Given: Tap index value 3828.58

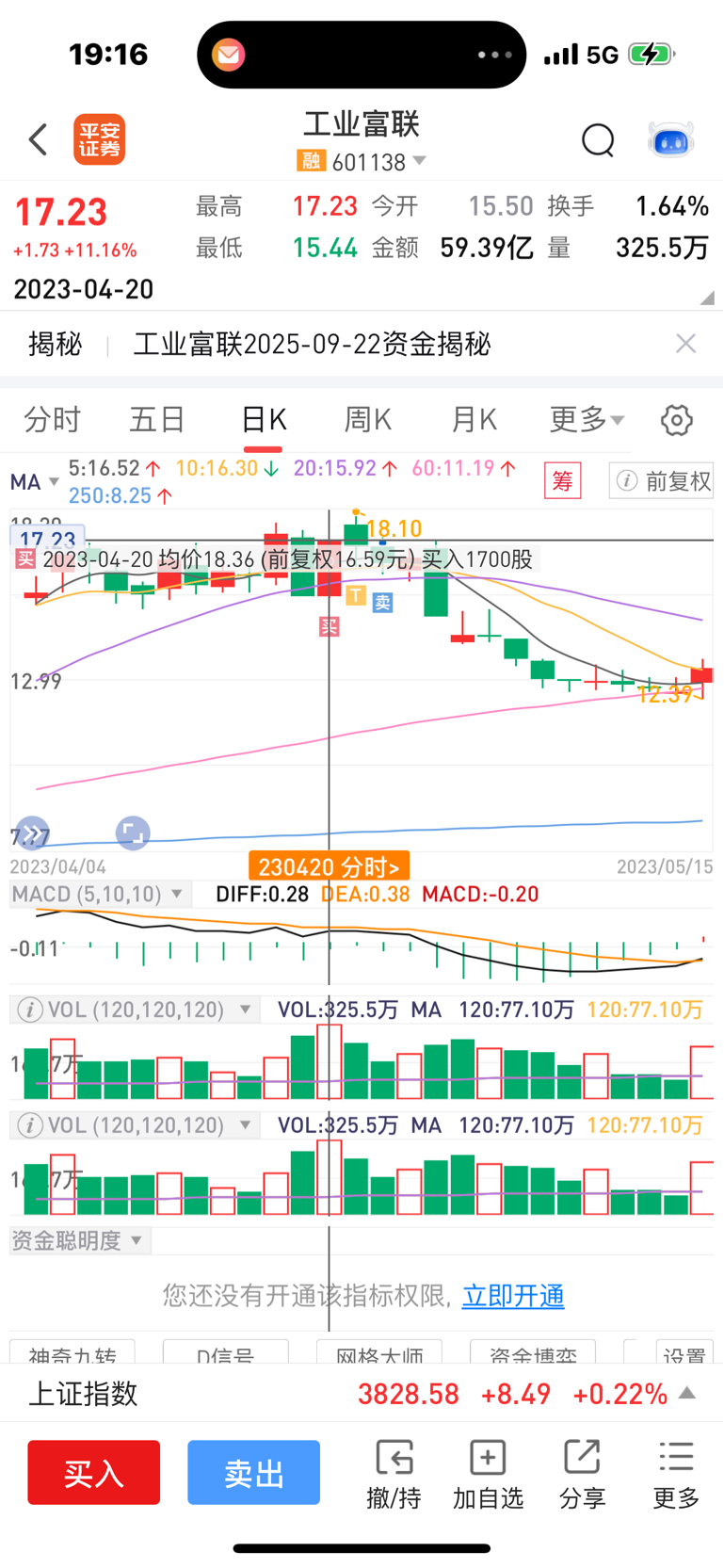Looking at the screenshot, I should (409, 1394).
